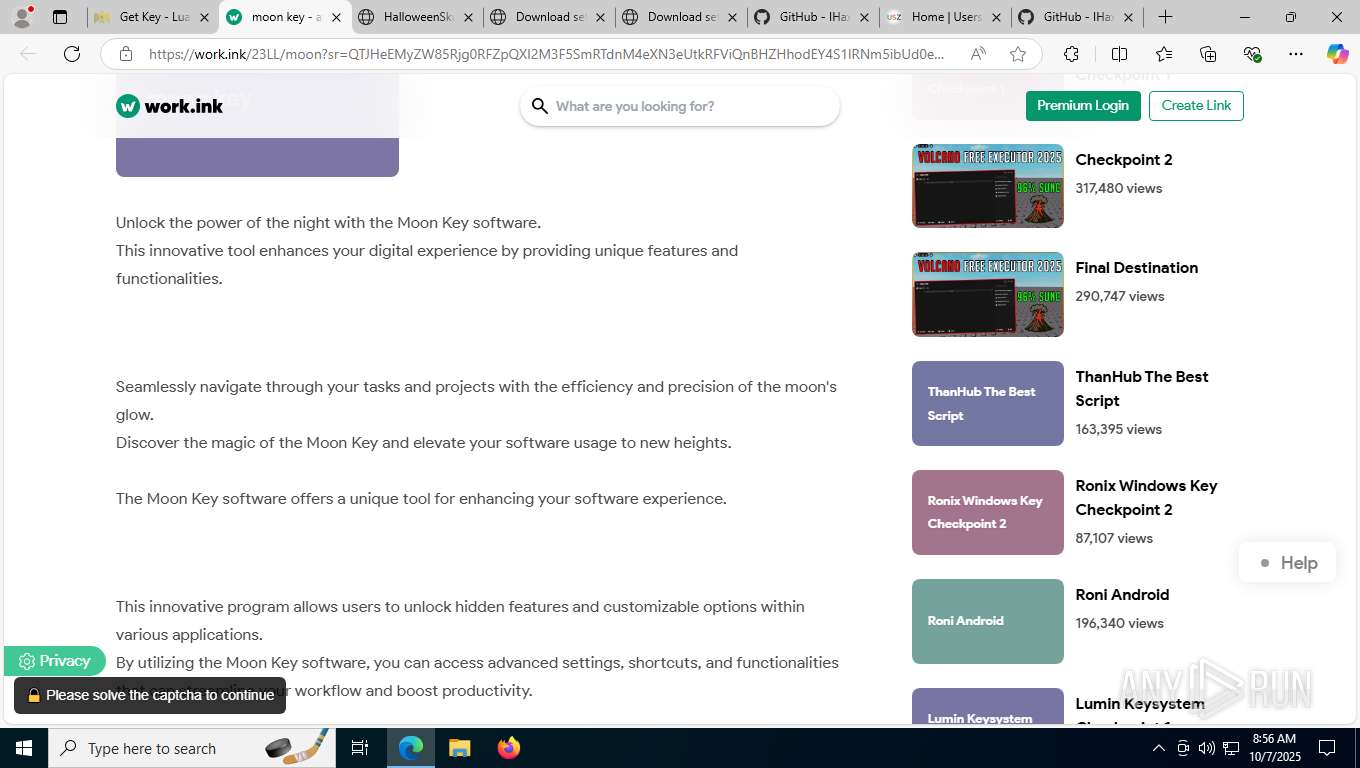Open the Favorites list icon

click(x=1164, y=54)
